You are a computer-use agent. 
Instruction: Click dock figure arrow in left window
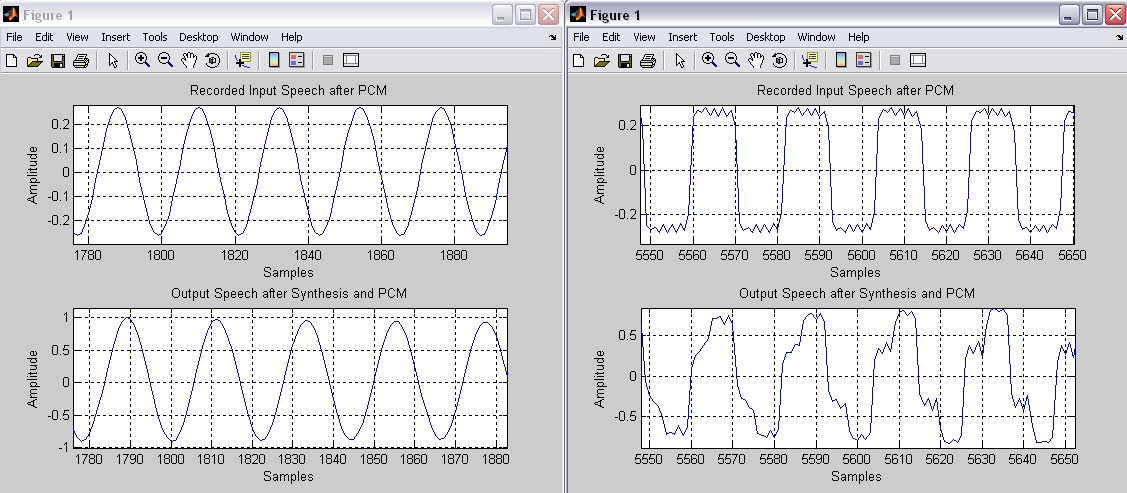click(552, 37)
